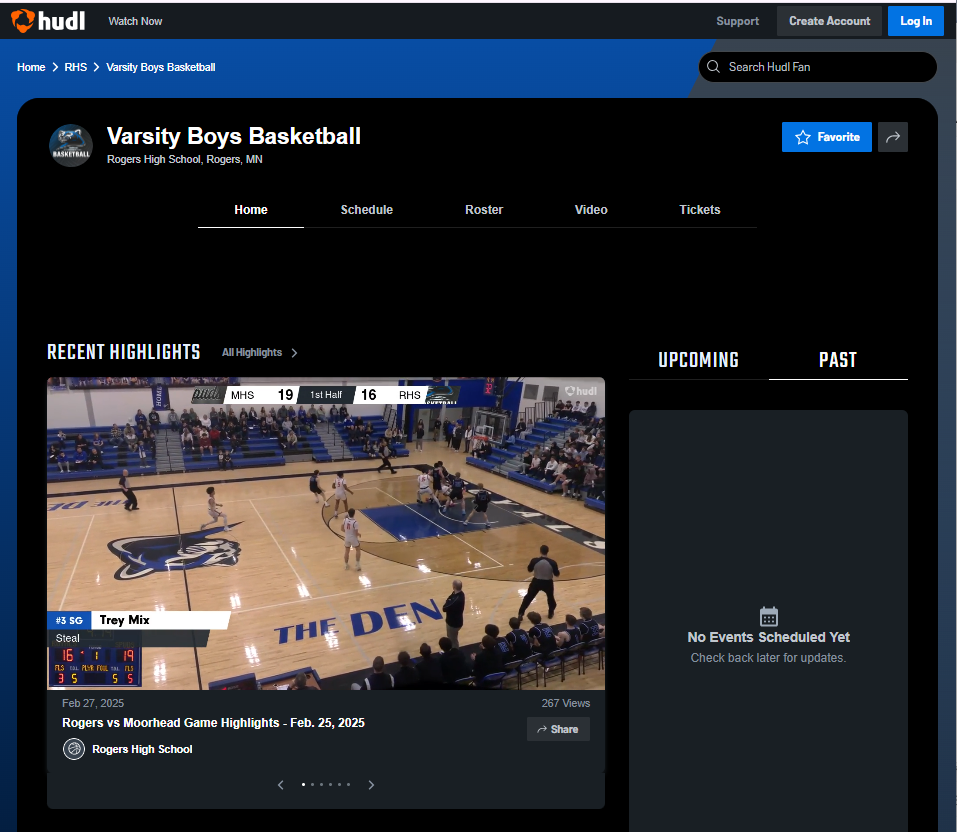Image resolution: width=957 pixels, height=832 pixels.
Task: Click RHS in the breadcrumb
Action: [x=76, y=67]
